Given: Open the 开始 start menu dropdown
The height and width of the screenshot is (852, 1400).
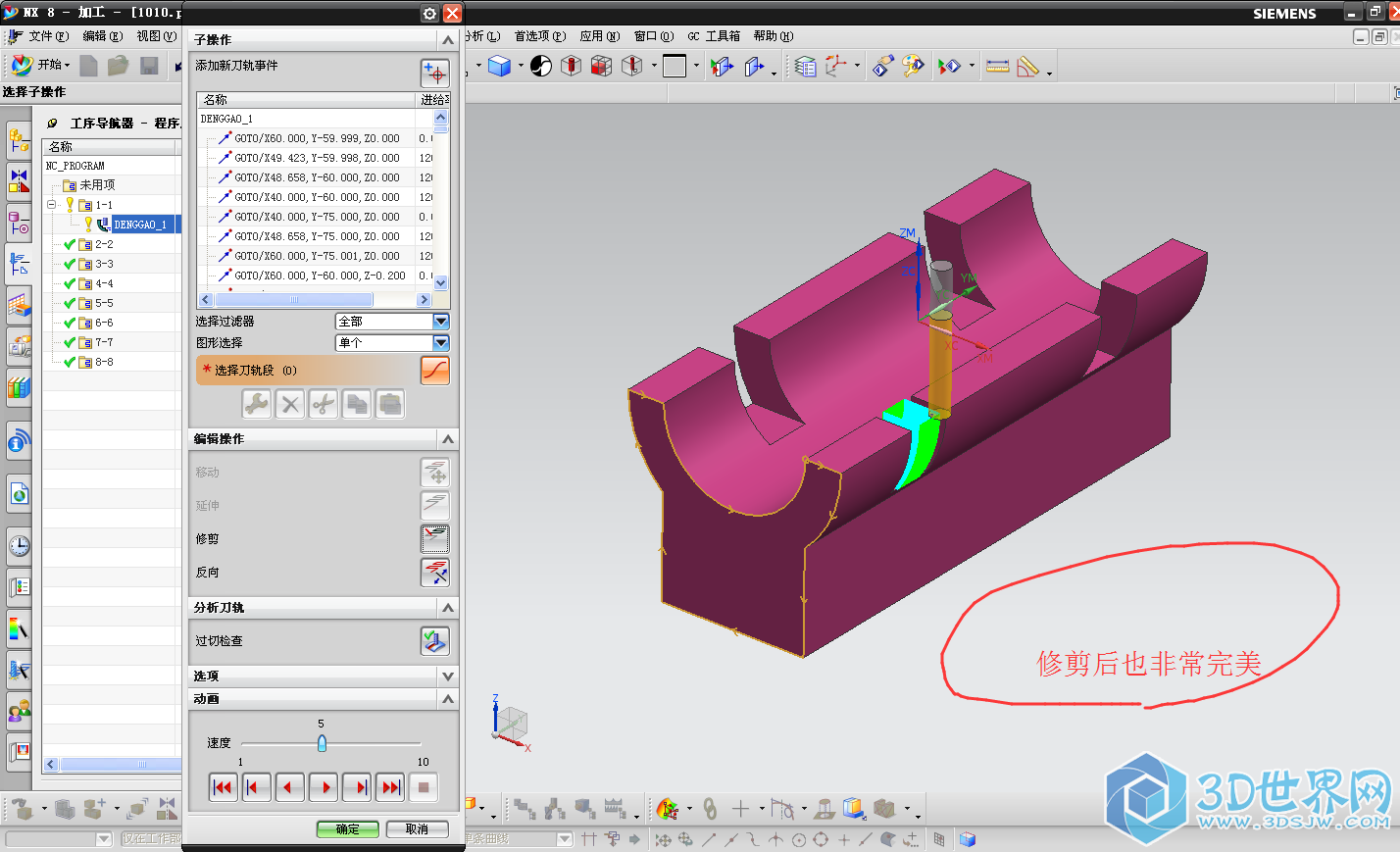Looking at the screenshot, I should [x=41, y=65].
